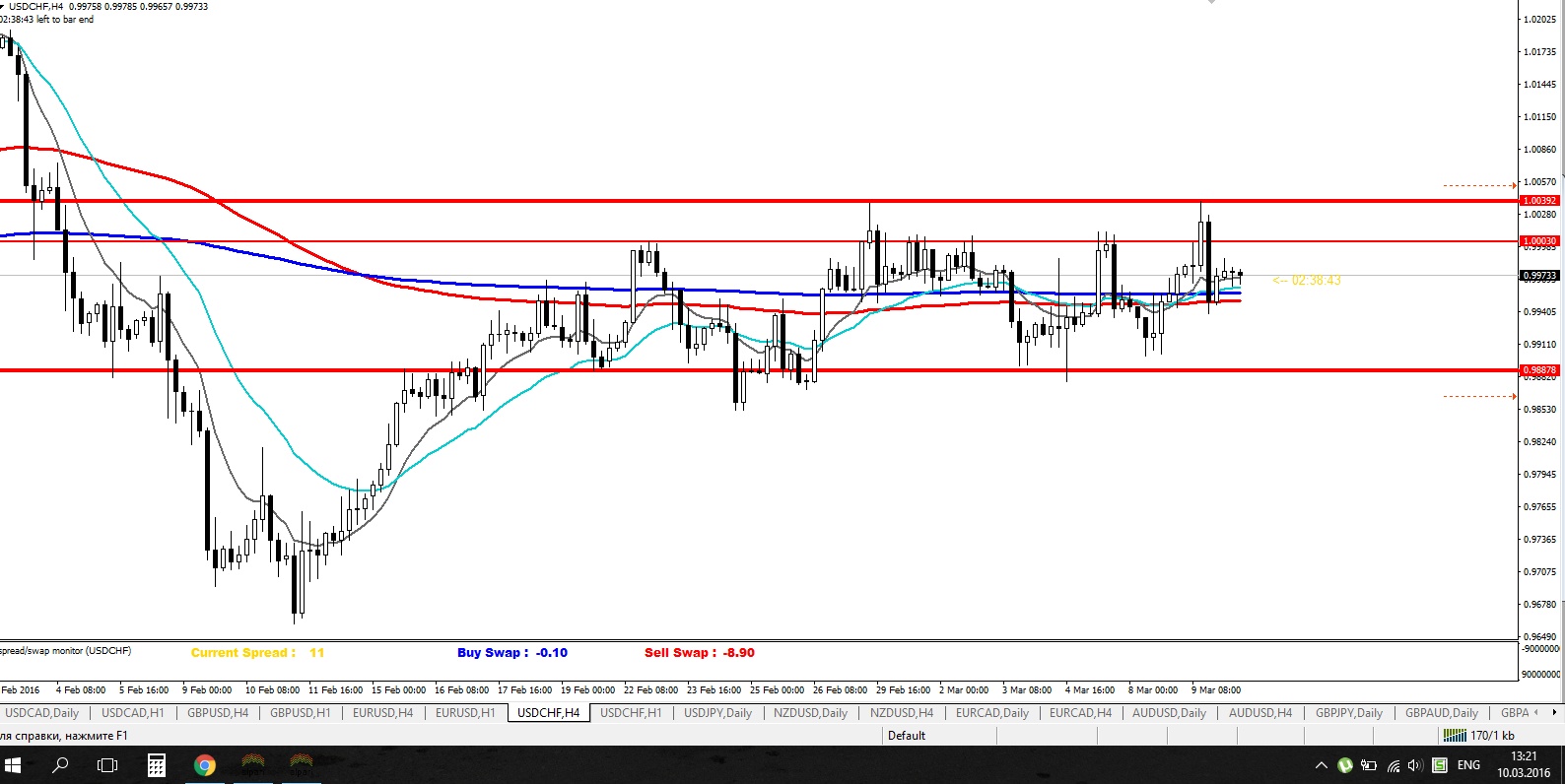This screenshot has height=784, width=1565.
Task: Click the 1.02025 price axis label
Action: tap(1539, 20)
